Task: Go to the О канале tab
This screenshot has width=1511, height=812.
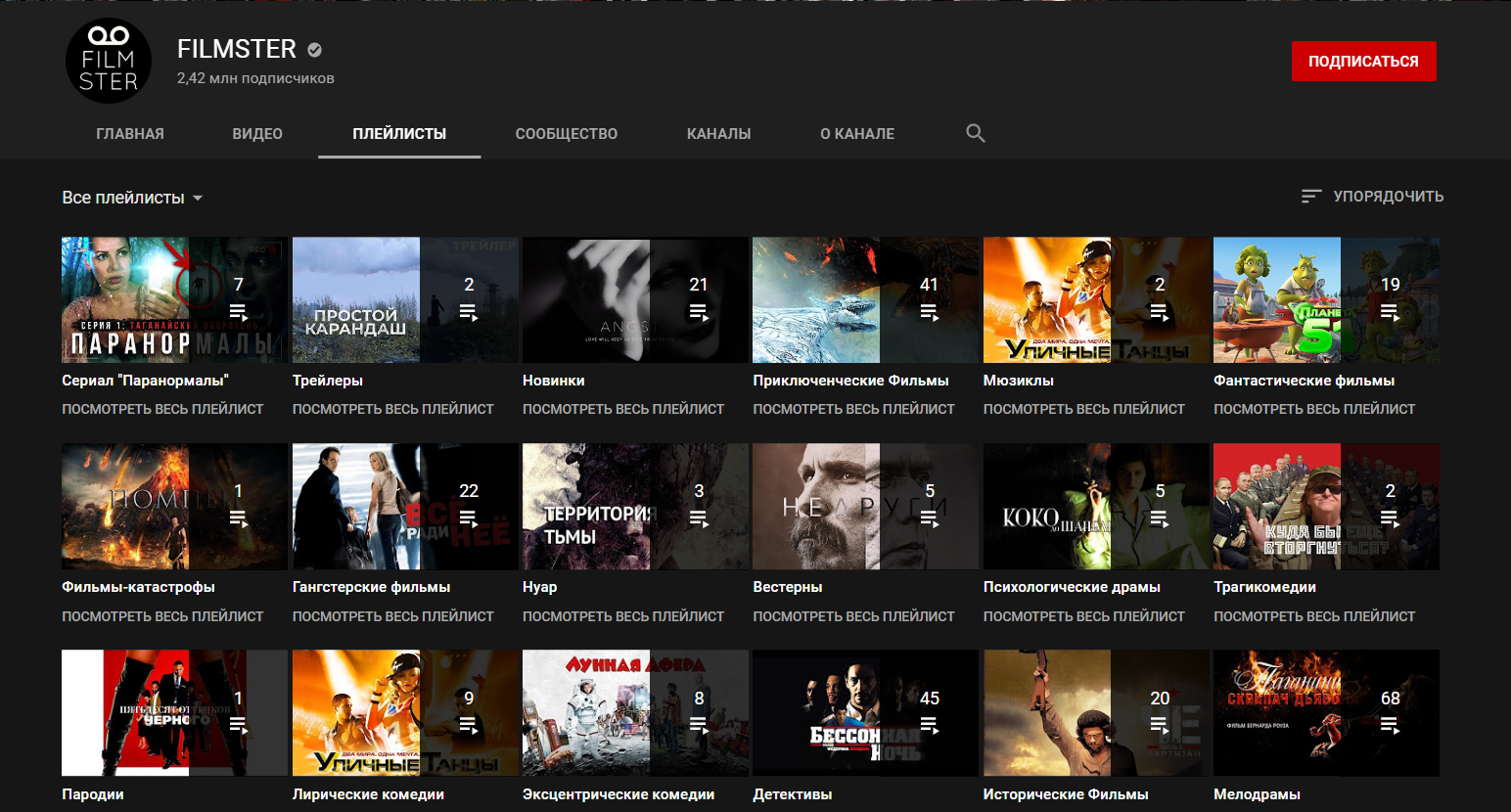Action: click(x=856, y=134)
